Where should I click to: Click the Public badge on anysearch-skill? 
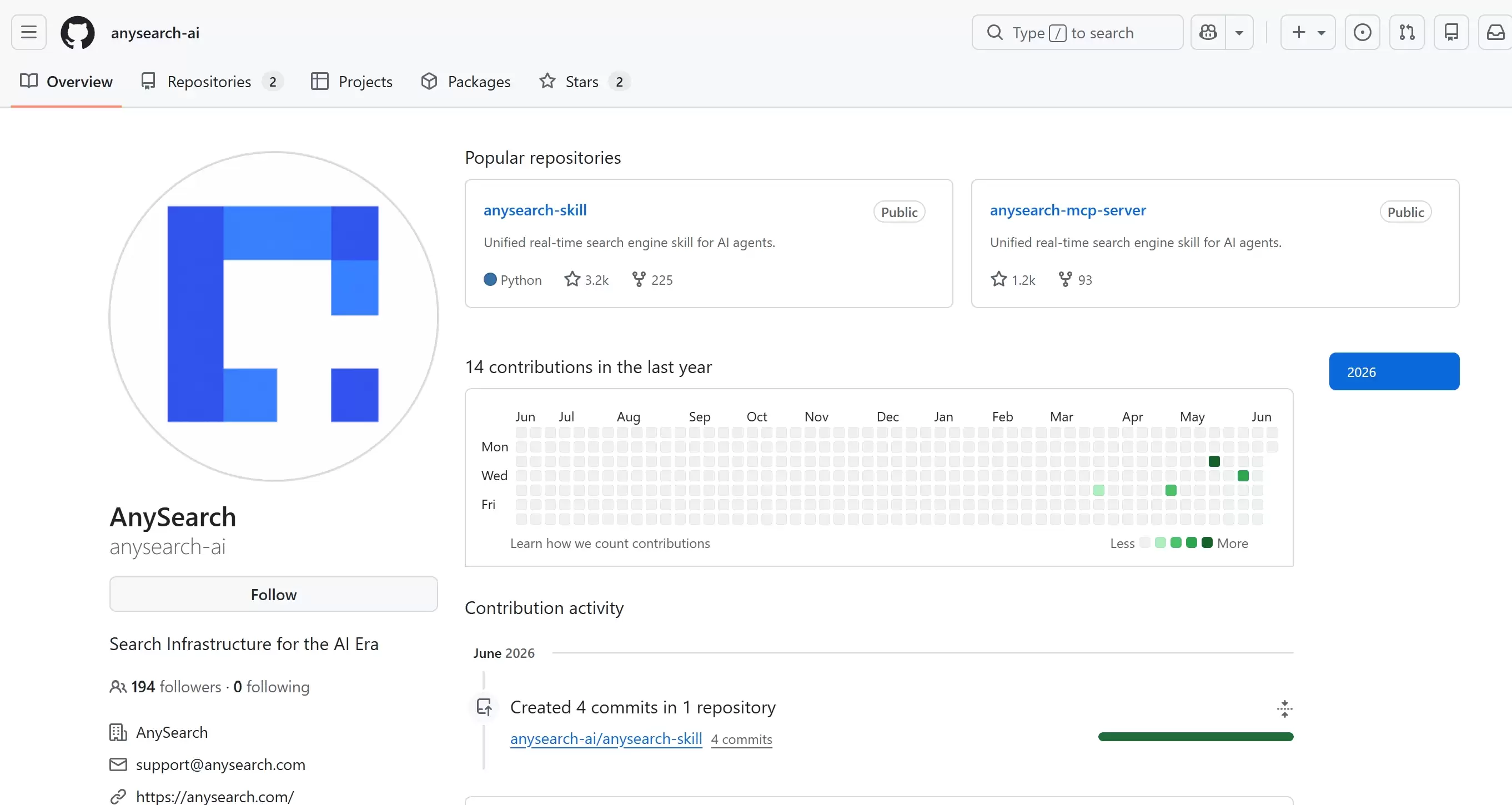[899, 212]
